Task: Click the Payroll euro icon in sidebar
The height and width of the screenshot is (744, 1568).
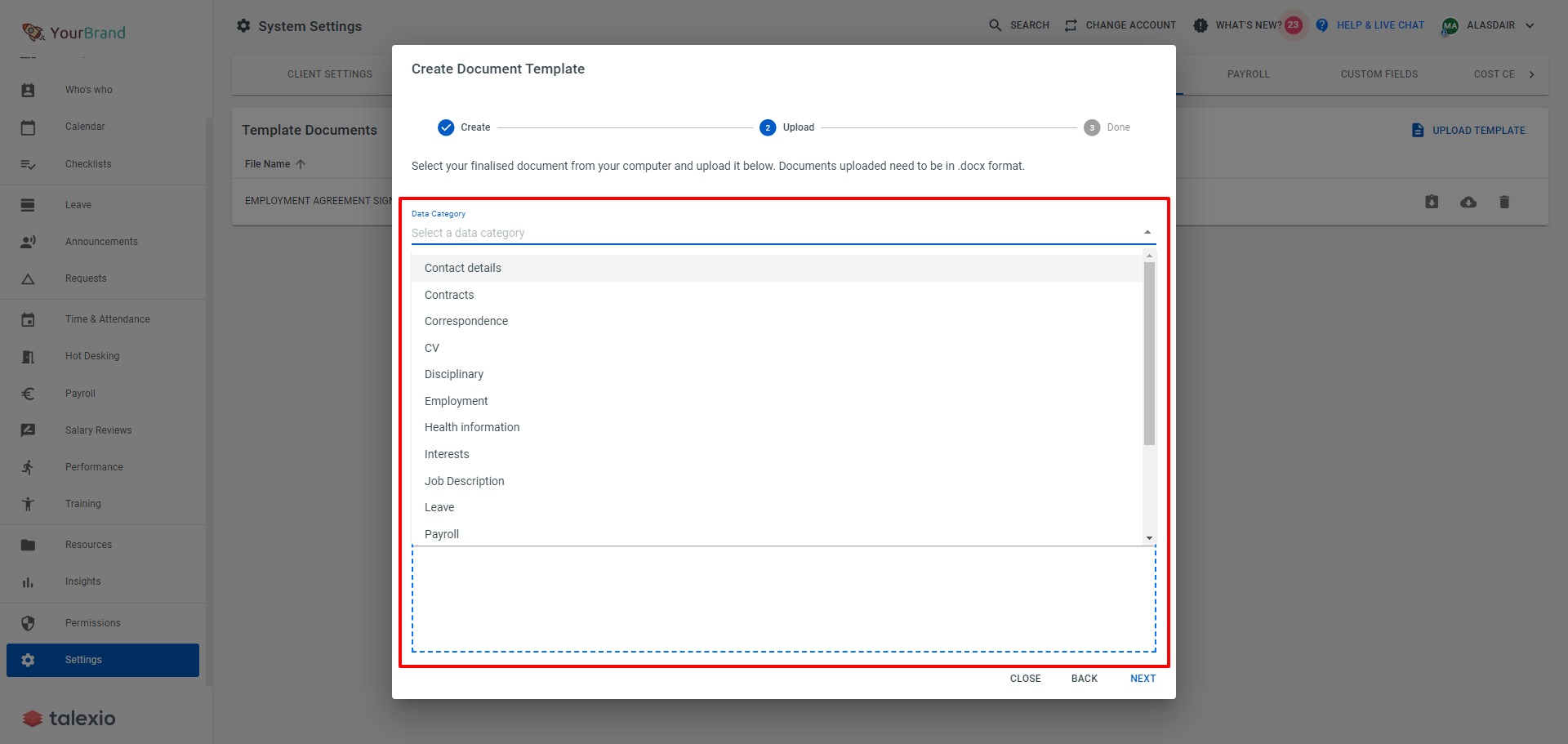Action: (x=28, y=394)
